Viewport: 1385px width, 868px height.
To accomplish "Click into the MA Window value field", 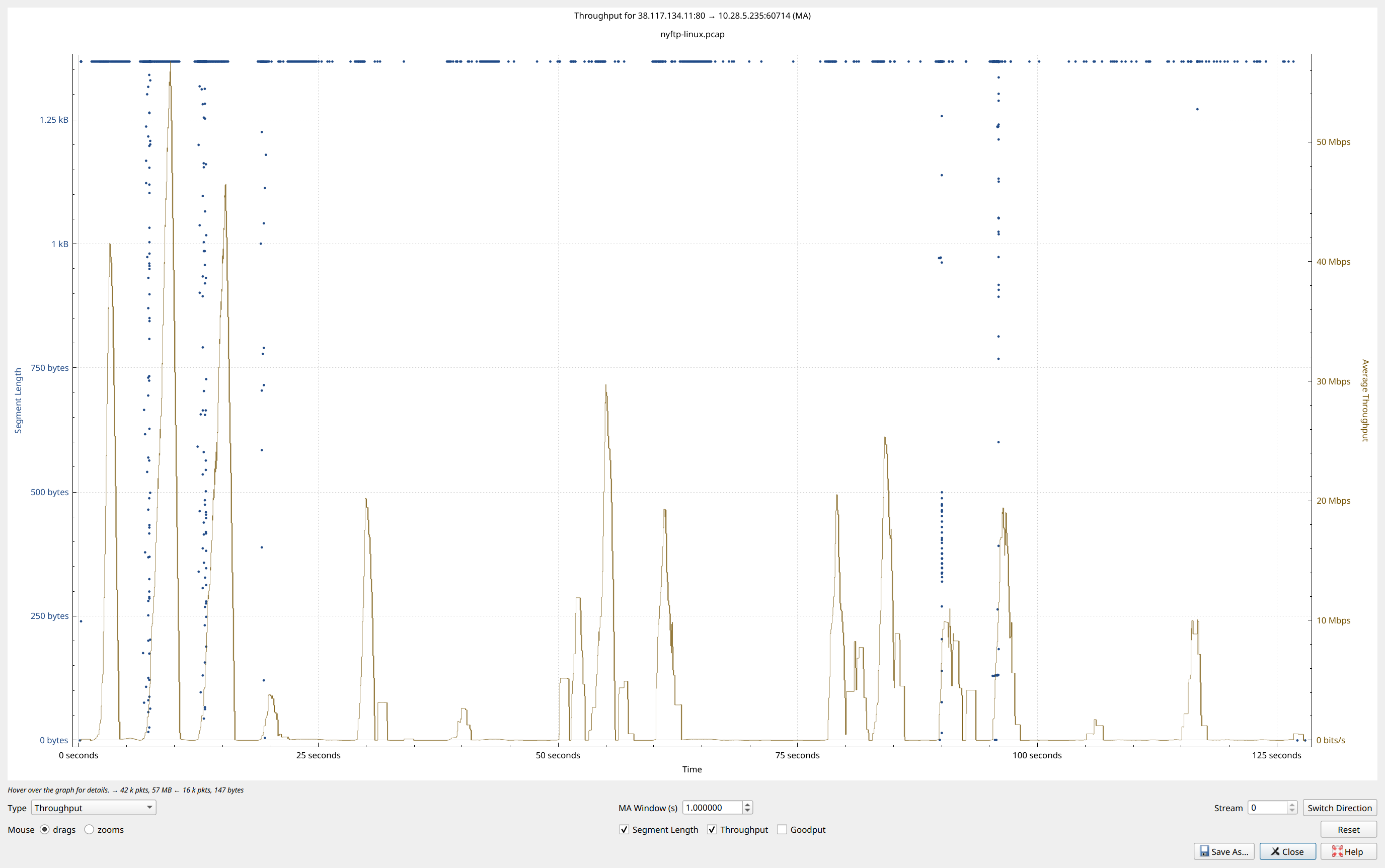I will coord(712,808).
